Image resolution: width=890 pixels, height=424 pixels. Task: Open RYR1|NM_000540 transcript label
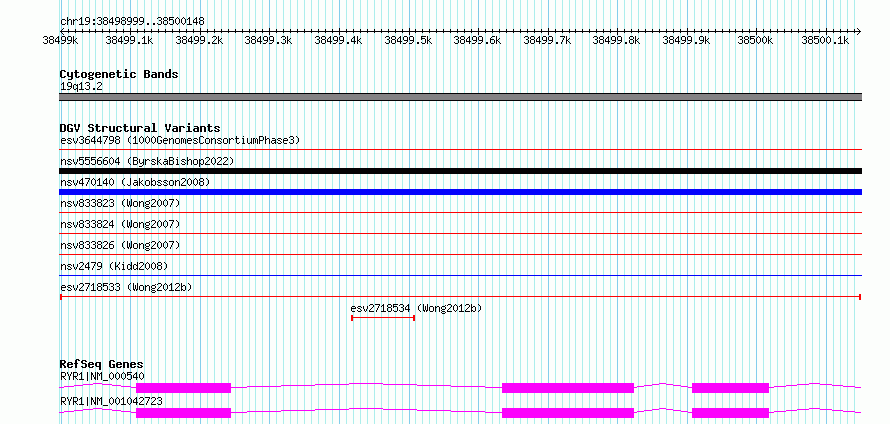pyautogui.click(x=102, y=376)
